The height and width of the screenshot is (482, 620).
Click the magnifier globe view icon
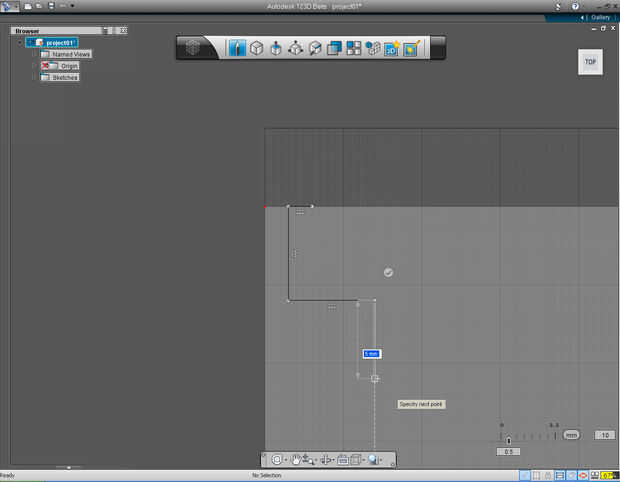(373, 459)
